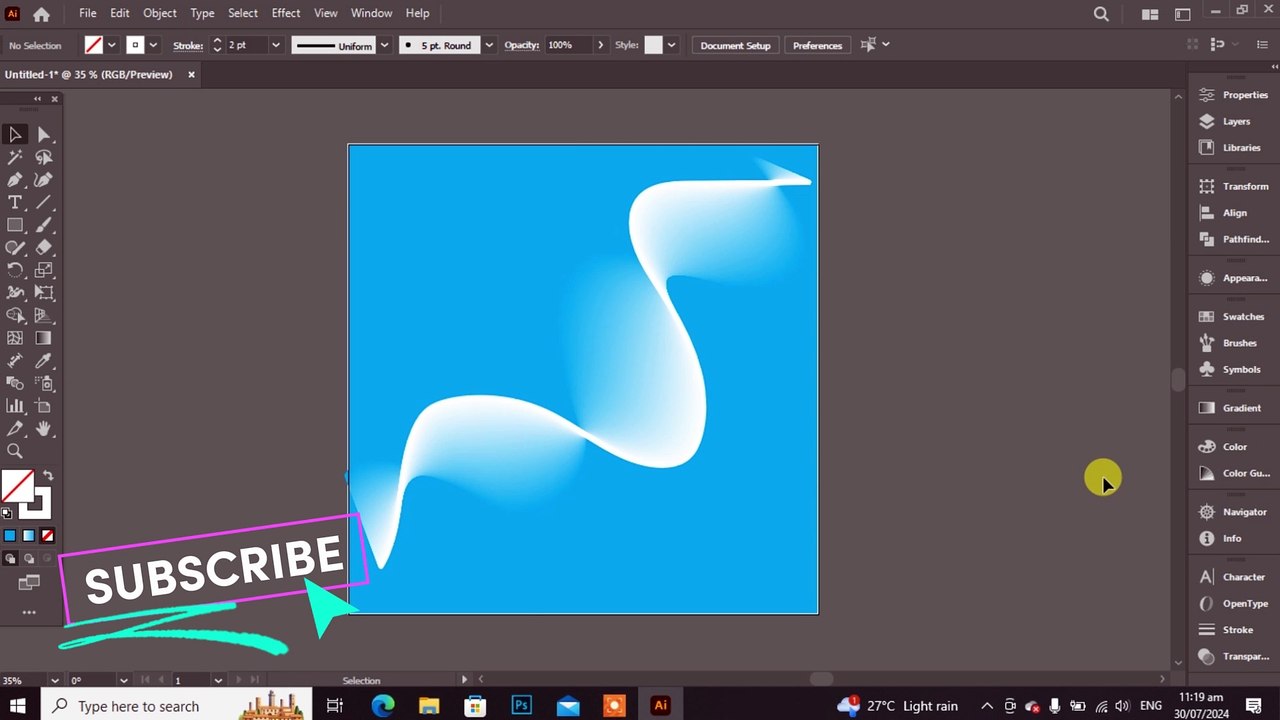Choose the Direct Selection tool

44,134
